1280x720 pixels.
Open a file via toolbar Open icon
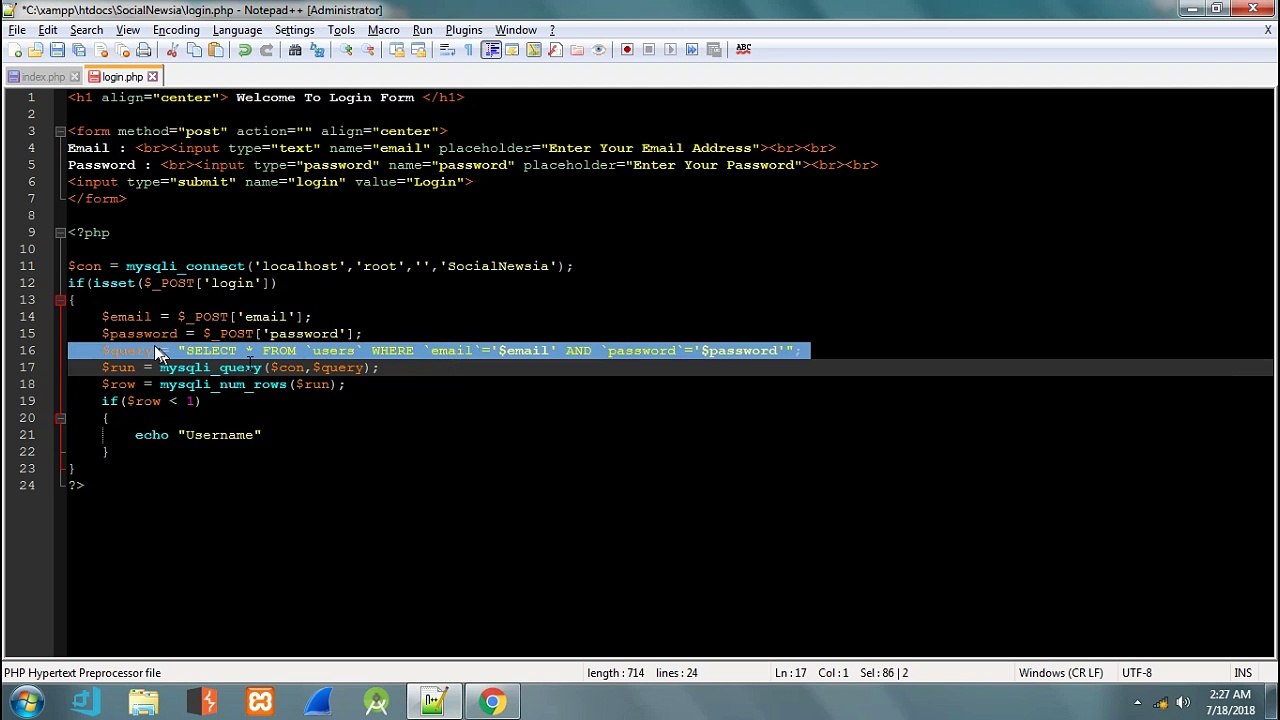point(36,49)
